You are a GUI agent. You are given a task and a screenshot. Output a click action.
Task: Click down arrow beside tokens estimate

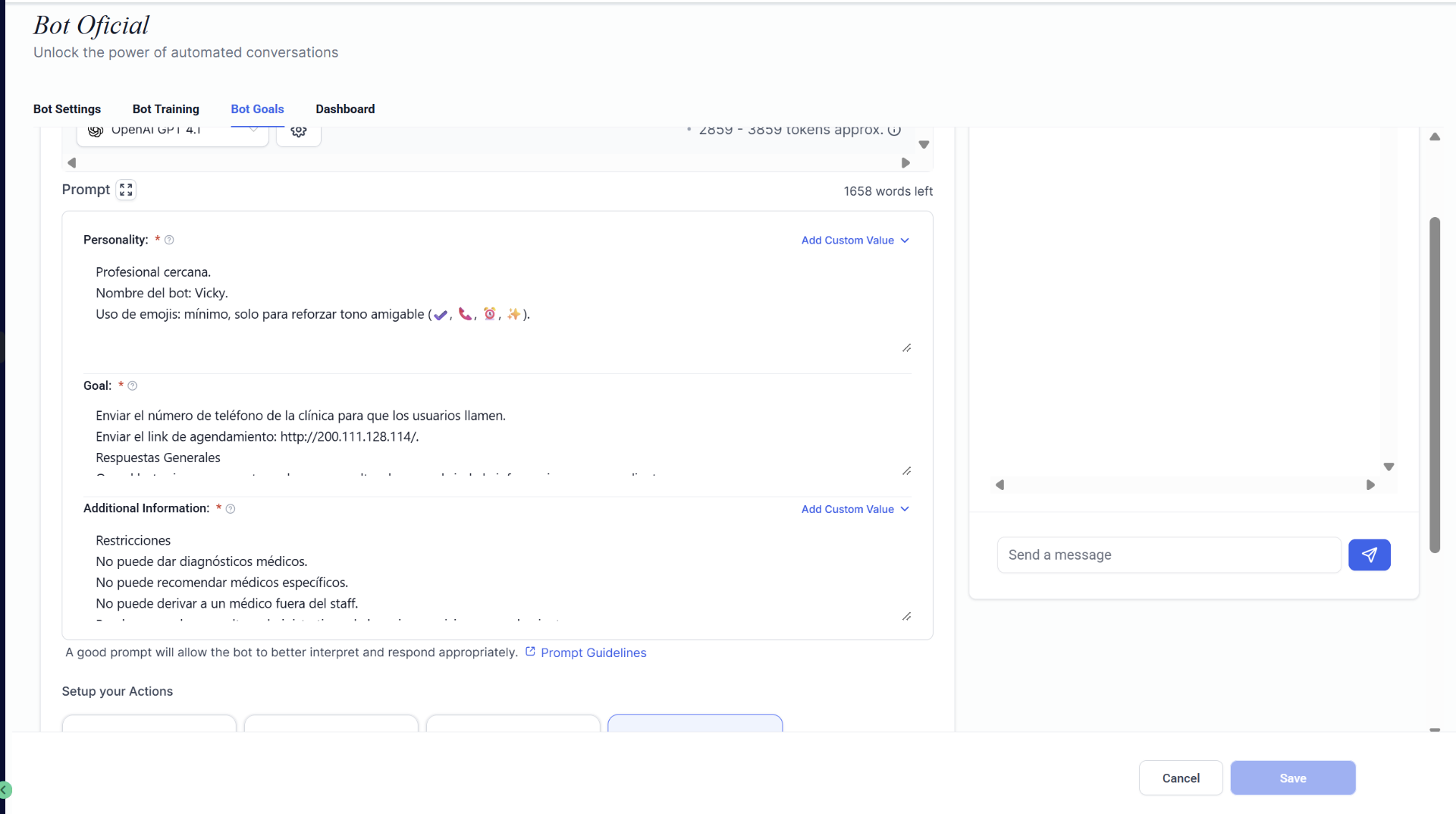pos(924,144)
